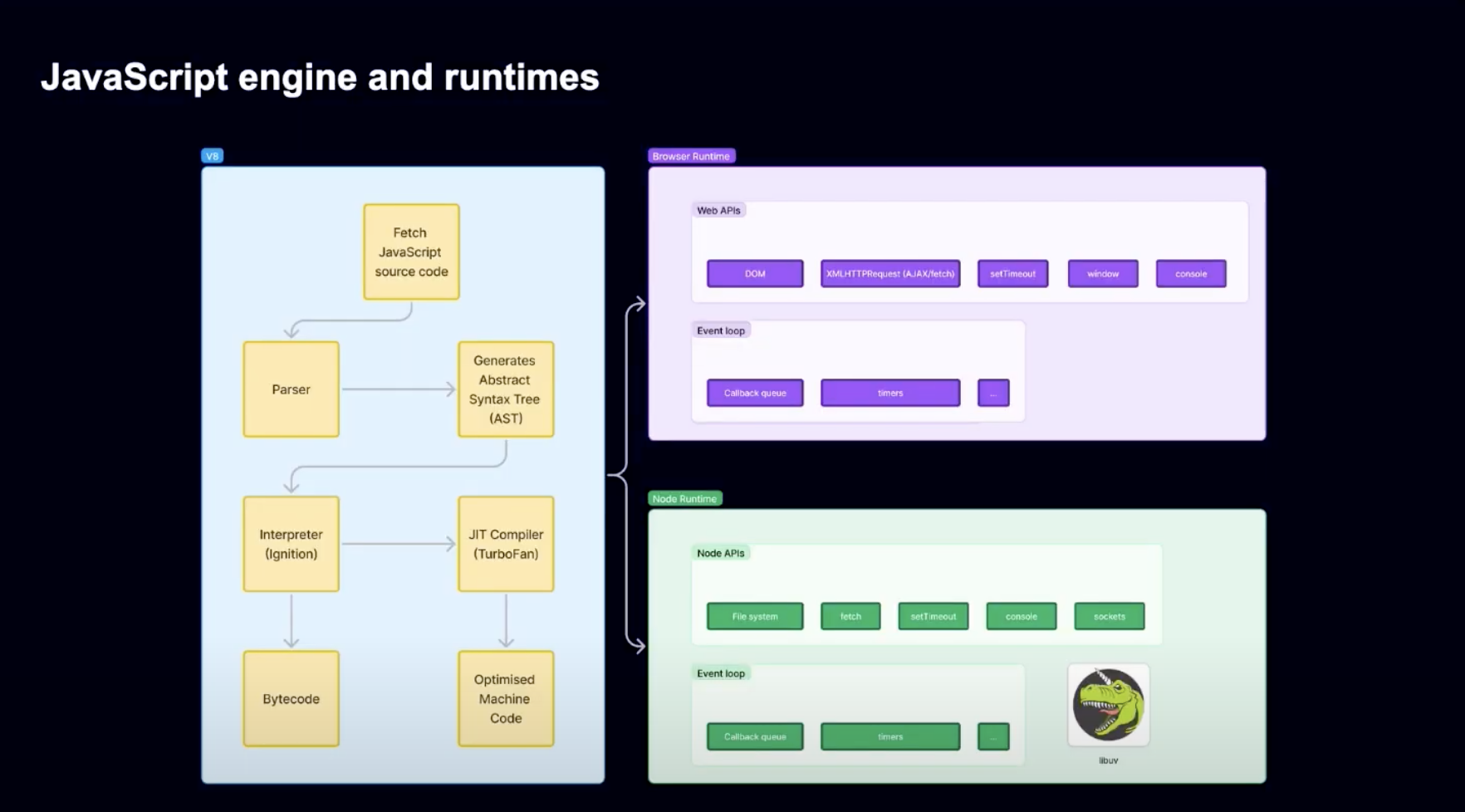
Task: Click the Interpreter (Ignition) box
Action: click(291, 544)
